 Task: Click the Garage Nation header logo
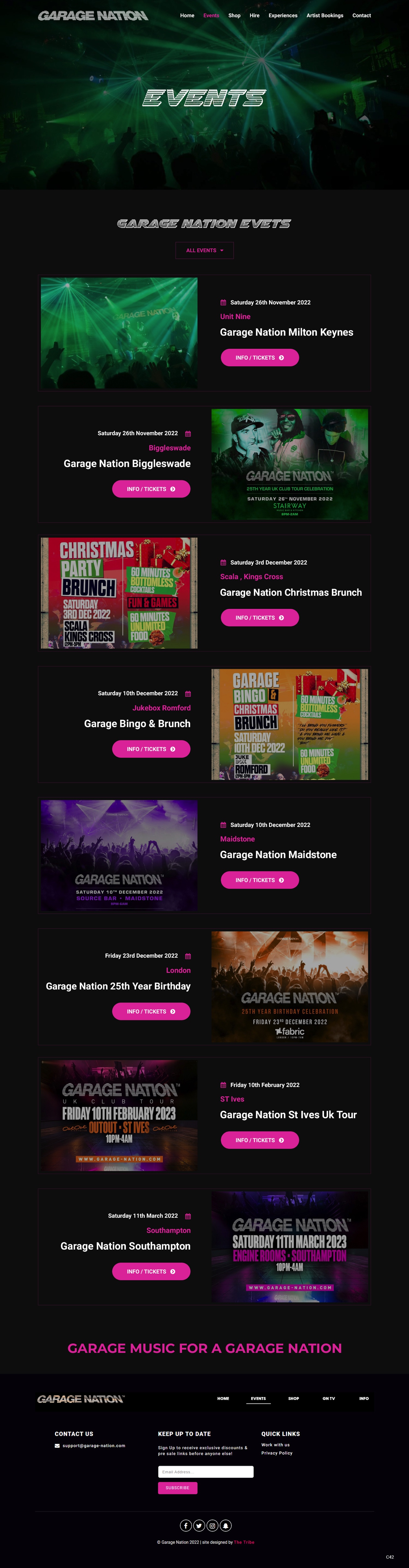[x=93, y=15]
